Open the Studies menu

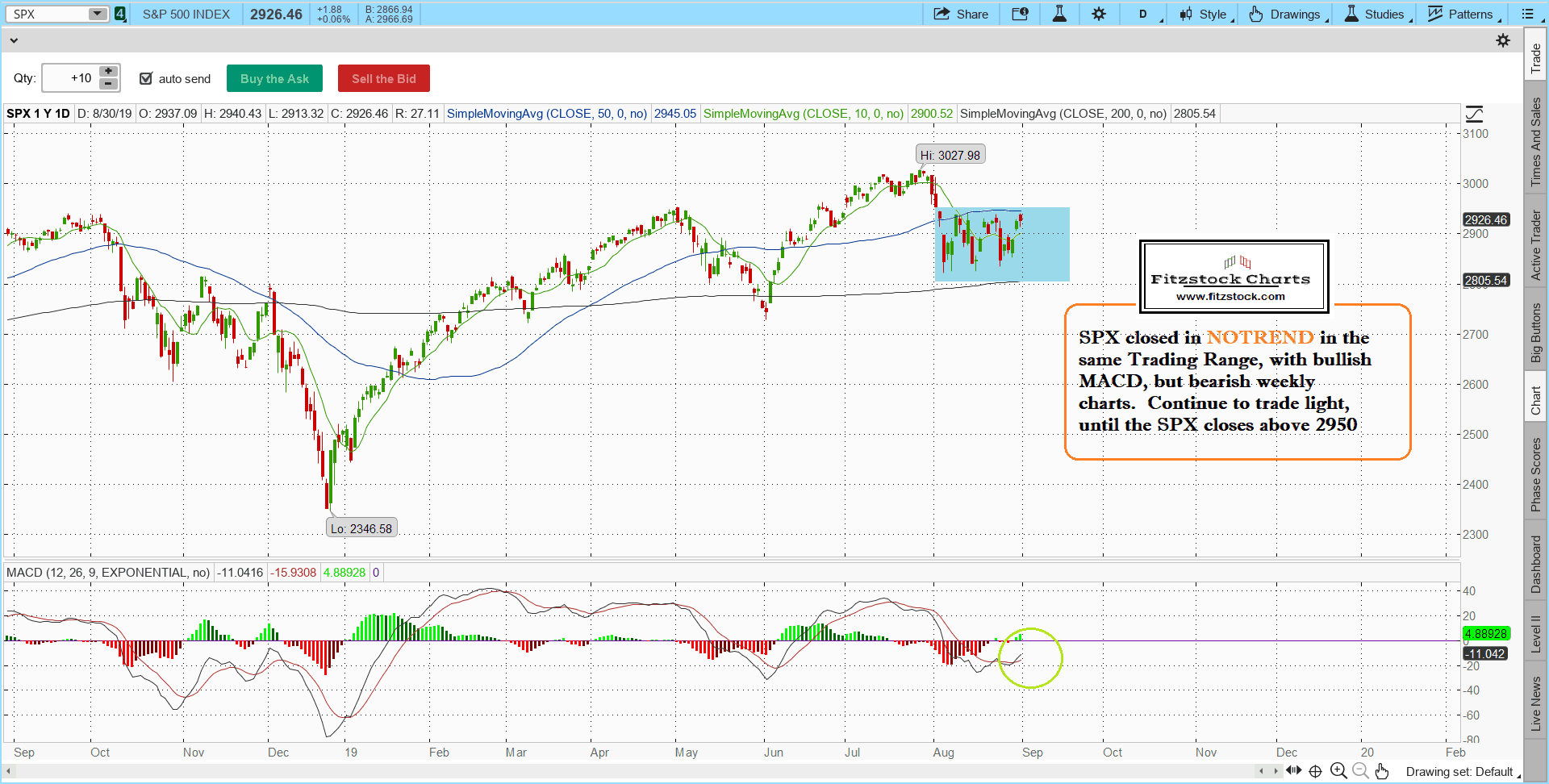point(1376,14)
